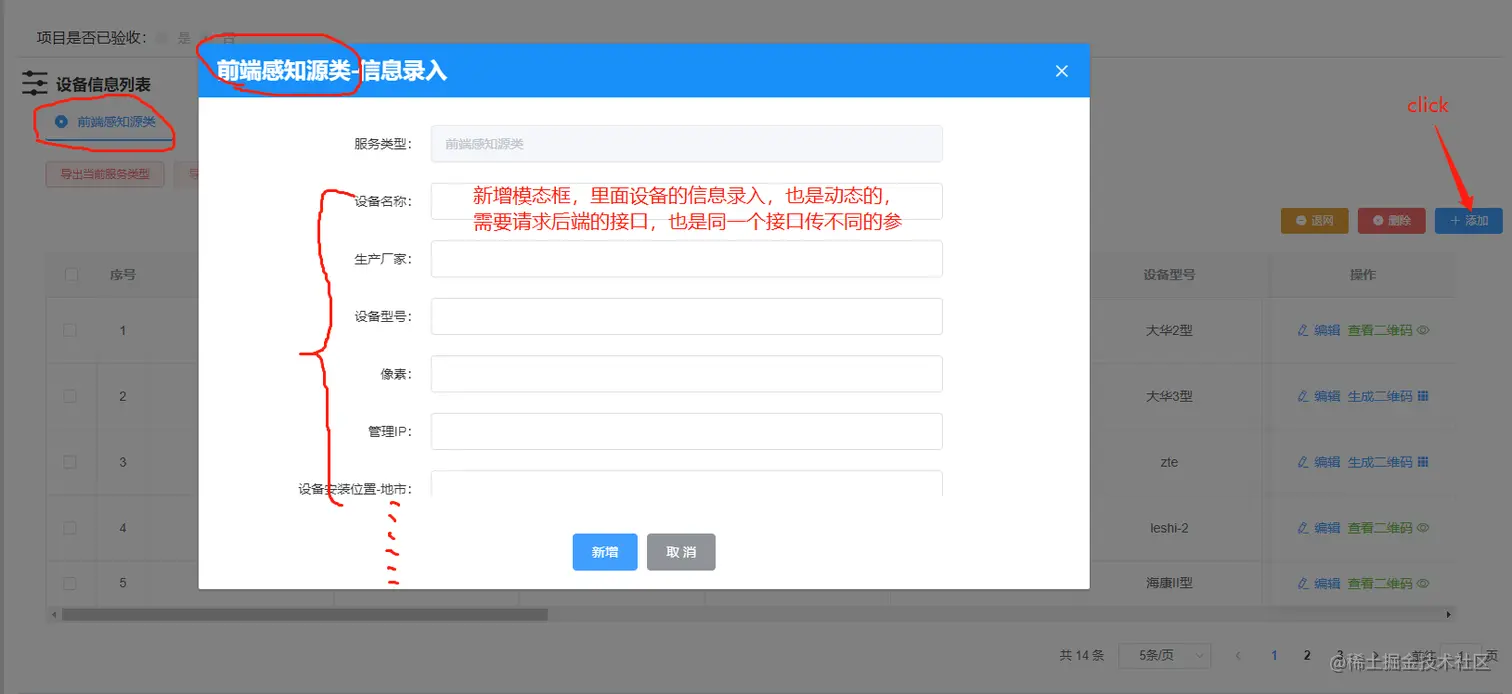Screen dimensions: 1512x694
Task: Close the 信息录入 dialog with the X
Action: click(1062, 71)
